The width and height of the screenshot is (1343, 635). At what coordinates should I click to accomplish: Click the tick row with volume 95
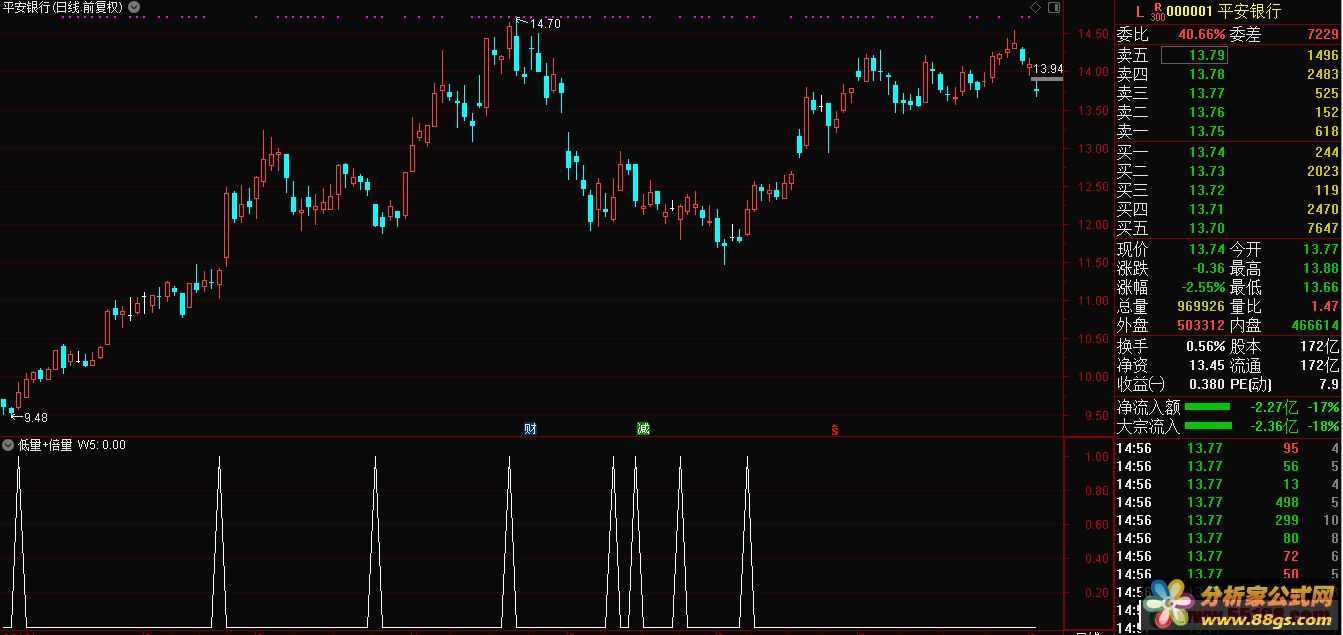(x=1229, y=448)
